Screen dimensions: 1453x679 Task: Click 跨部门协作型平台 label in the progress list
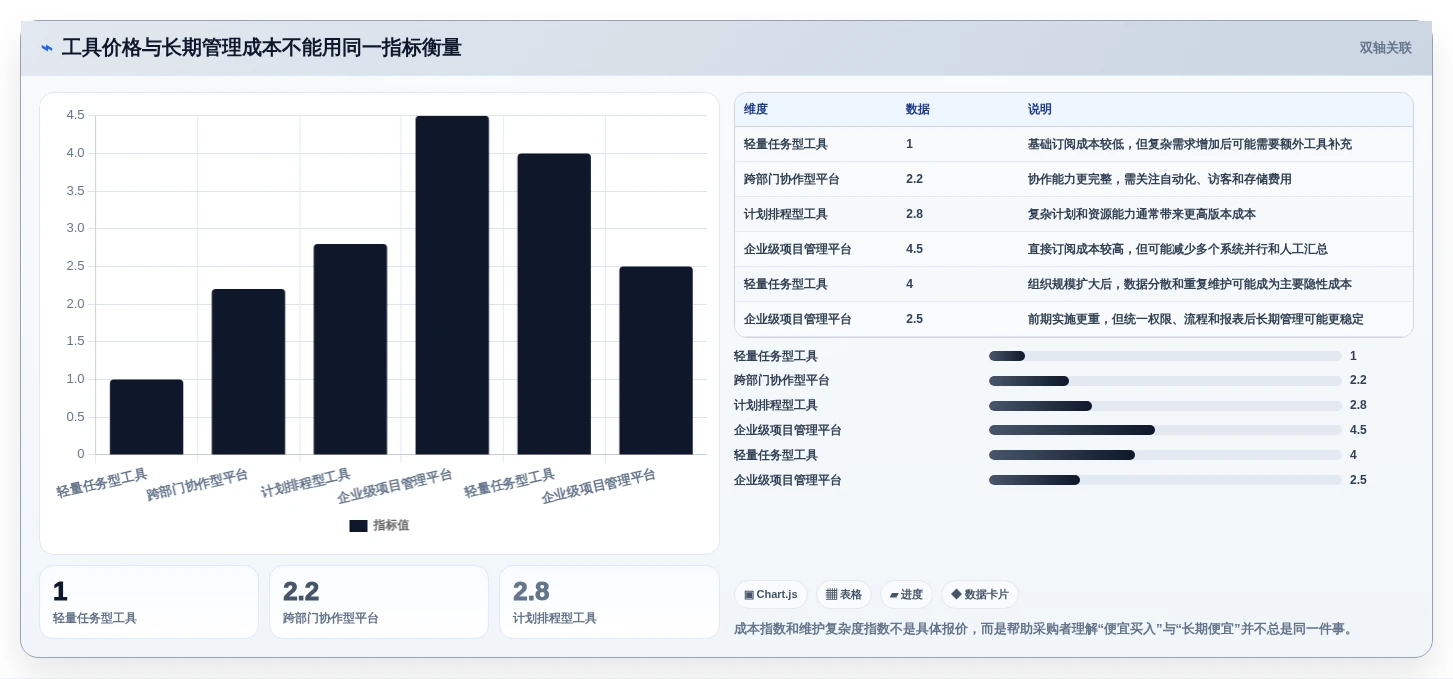782,380
